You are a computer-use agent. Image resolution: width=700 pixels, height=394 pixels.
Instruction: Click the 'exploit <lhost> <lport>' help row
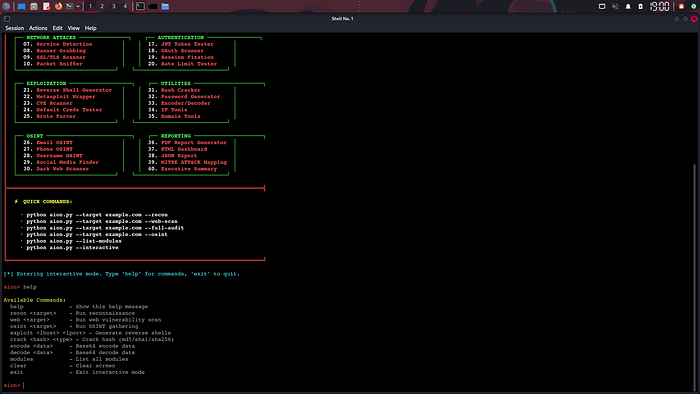(x=90, y=333)
